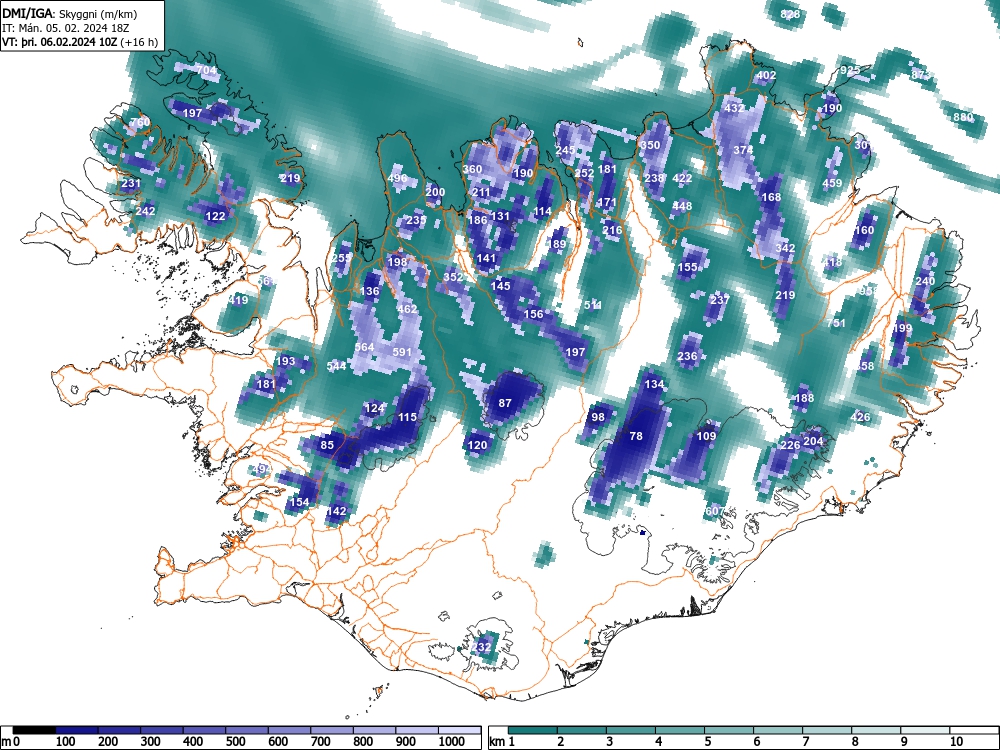Click the visibility value 109
Viewport: 1000px width, 750px height.
pos(706,436)
